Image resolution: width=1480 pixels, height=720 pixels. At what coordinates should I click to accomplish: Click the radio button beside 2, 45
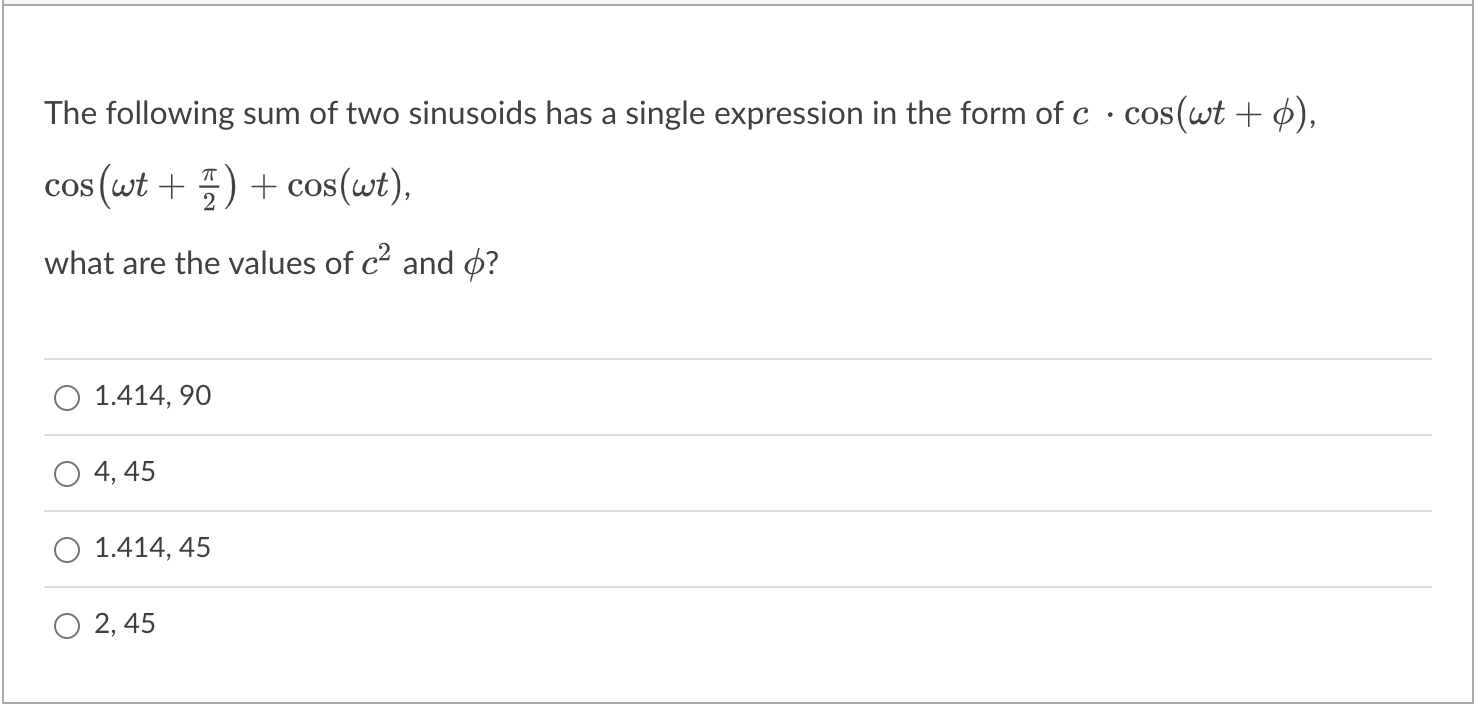click(66, 625)
